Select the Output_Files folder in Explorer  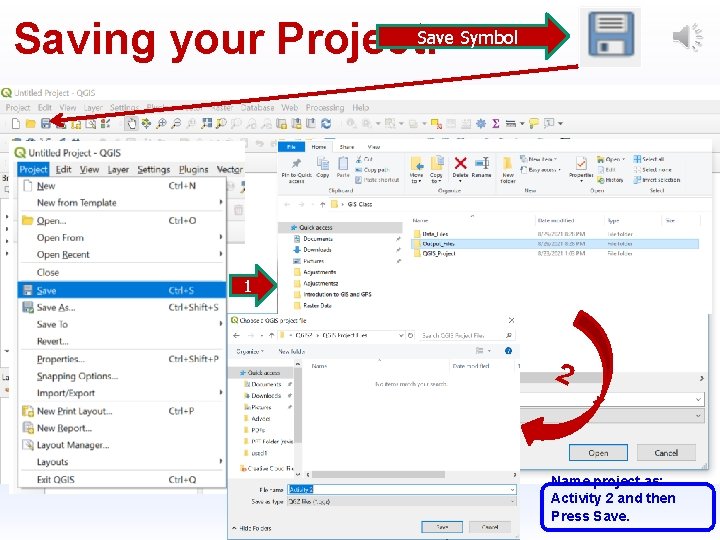(556, 244)
